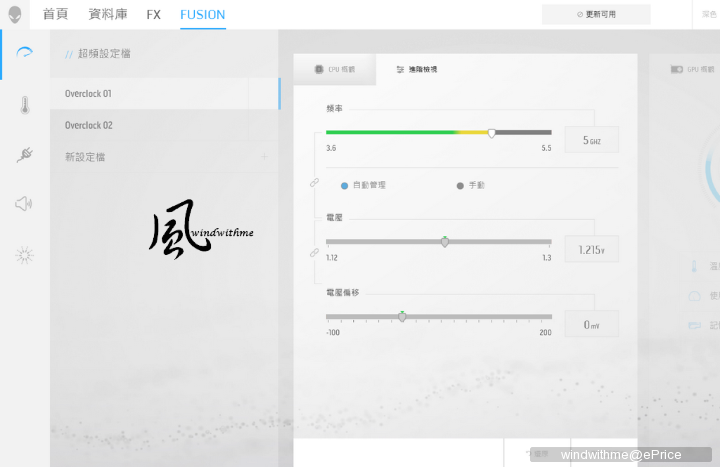This screenshot has height=467, width=720.
Task: Click the plus icon beside 新設定檔
Action: click(264, 157)
